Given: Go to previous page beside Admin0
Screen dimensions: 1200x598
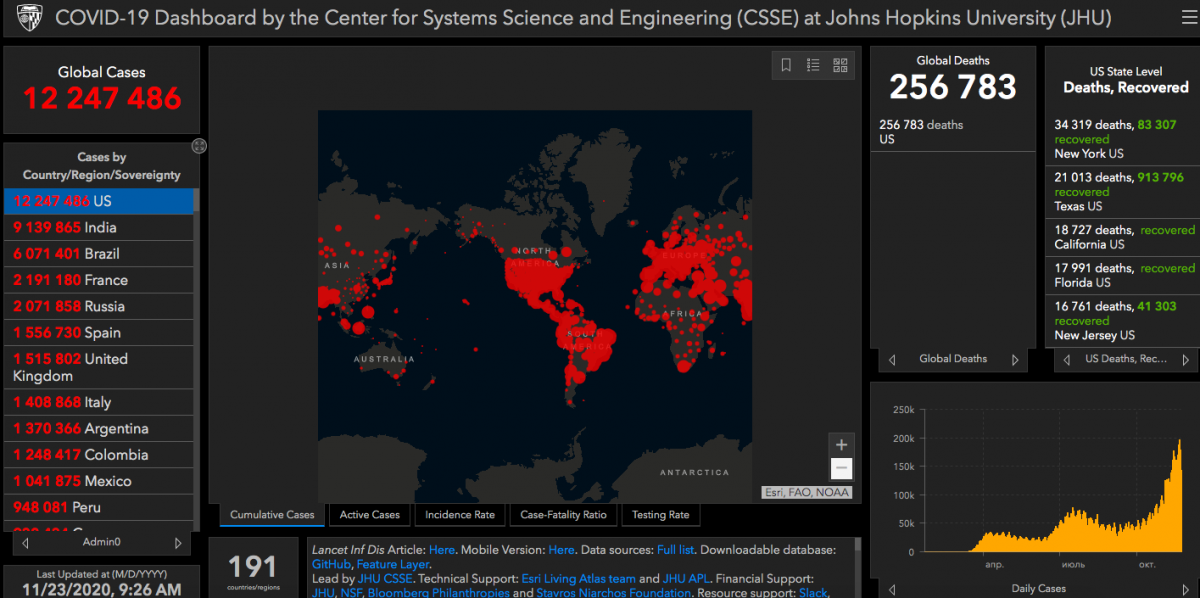Looking at the screenshot, I should point(25,543).
